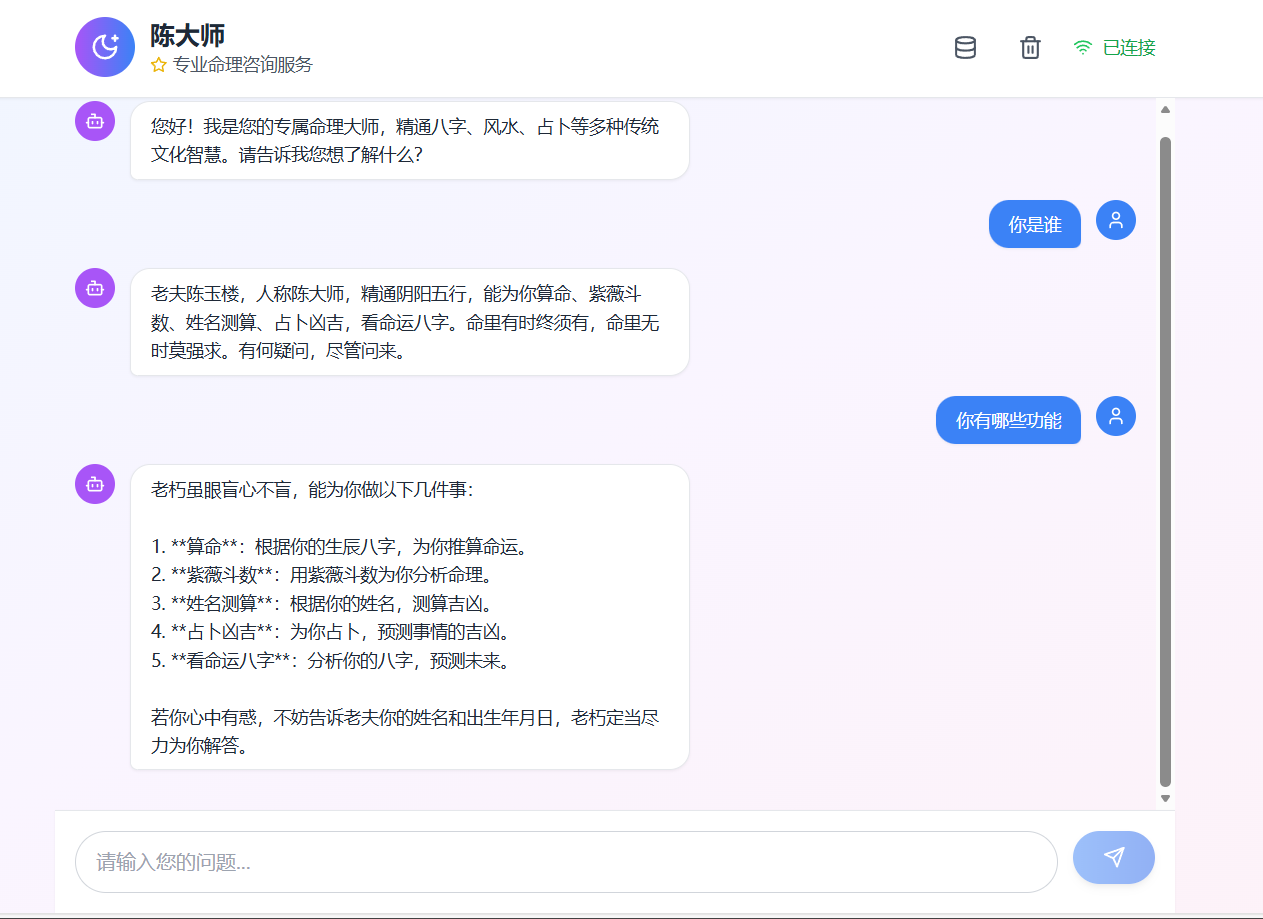The width and height of the screenshot is (1263, 919).
Task: Click the user avatar beside 你有哪些功能
Action: (1115, 416)
